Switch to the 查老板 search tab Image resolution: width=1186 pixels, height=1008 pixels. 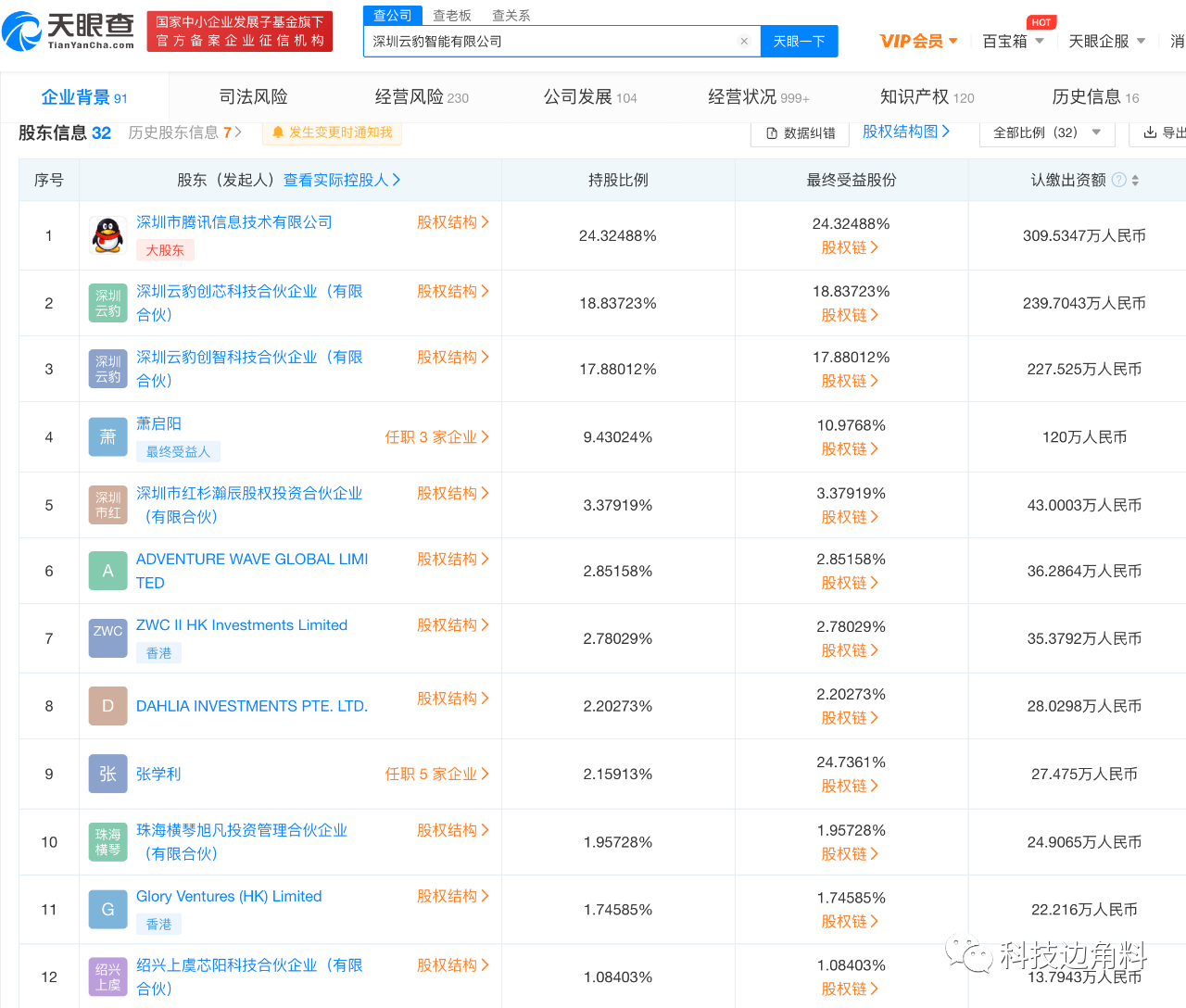[452, 15]
